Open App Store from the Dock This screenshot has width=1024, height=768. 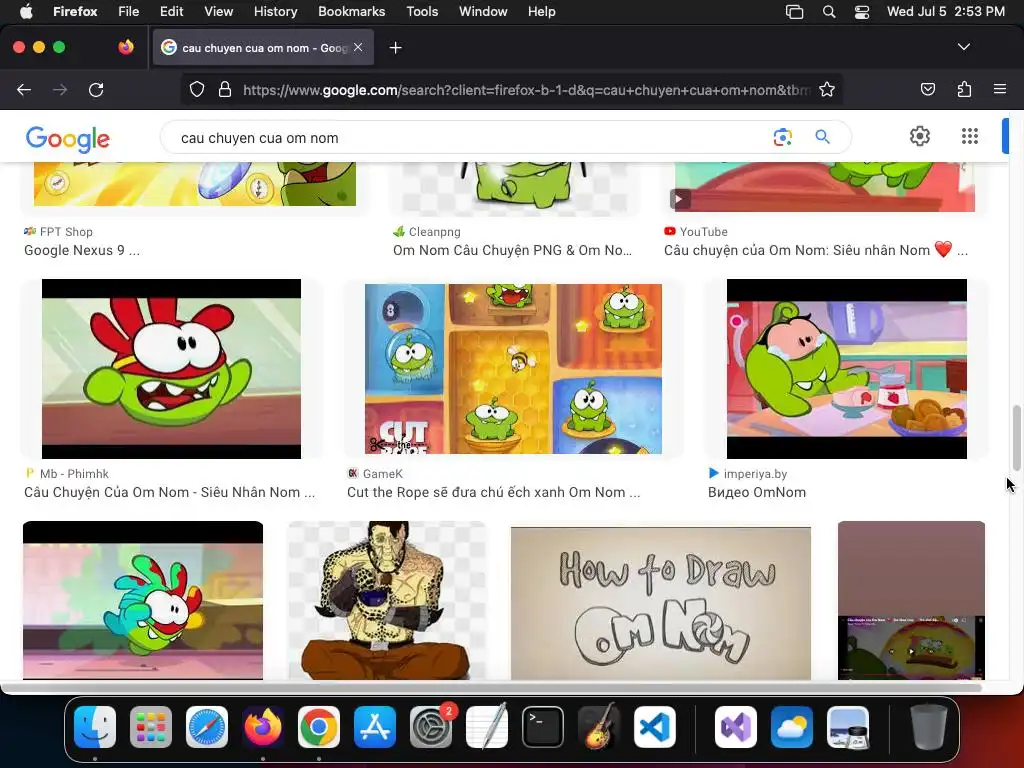point(375,727)
